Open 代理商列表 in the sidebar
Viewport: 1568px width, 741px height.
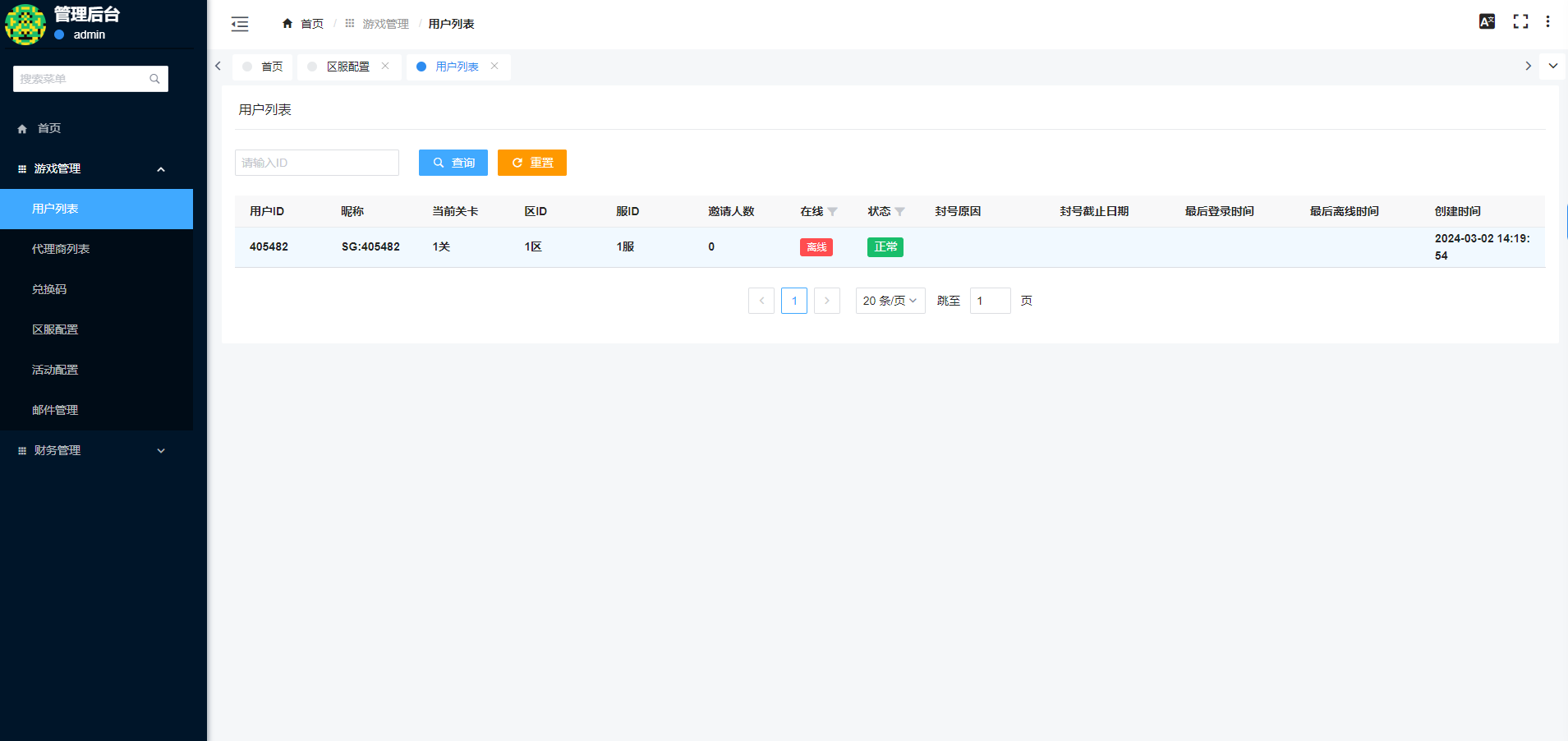tap(61, 249)
